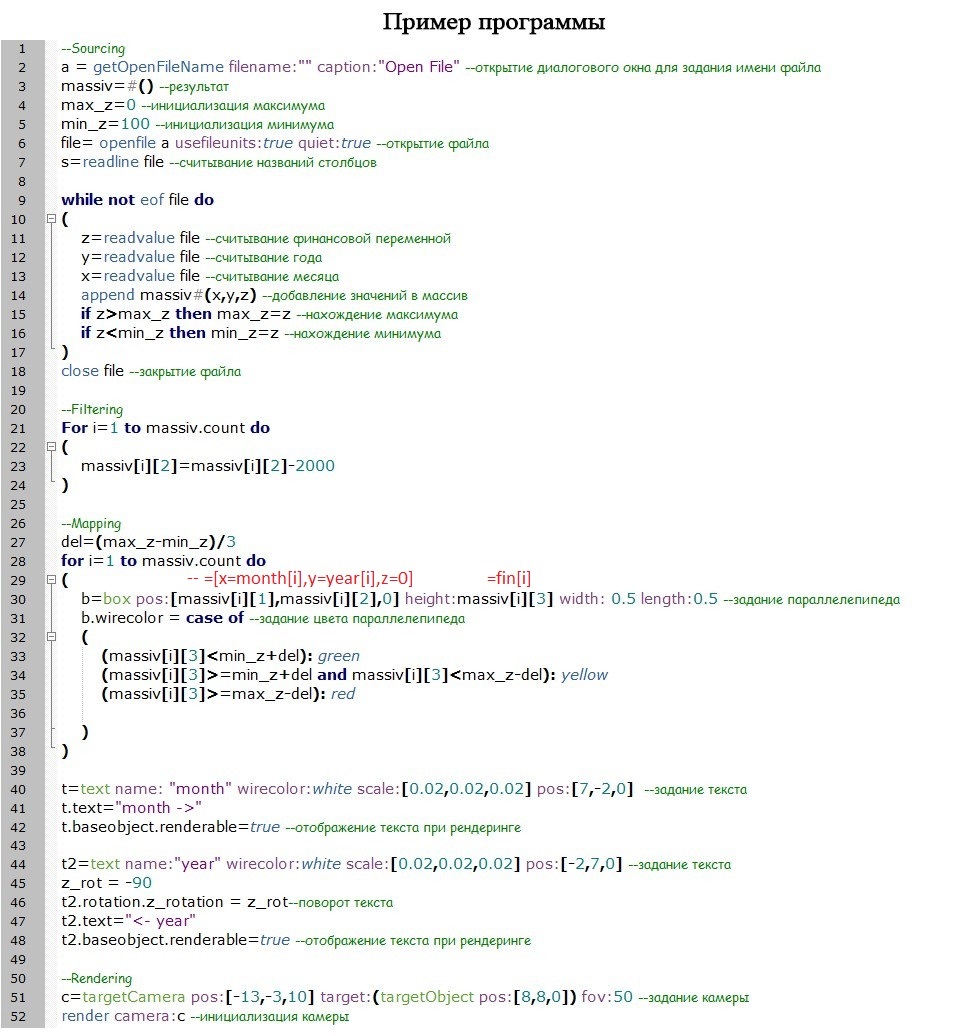Click the '--Mapping' comment
The height and width of the screenshot is (1036, 960).
point(91,524)
